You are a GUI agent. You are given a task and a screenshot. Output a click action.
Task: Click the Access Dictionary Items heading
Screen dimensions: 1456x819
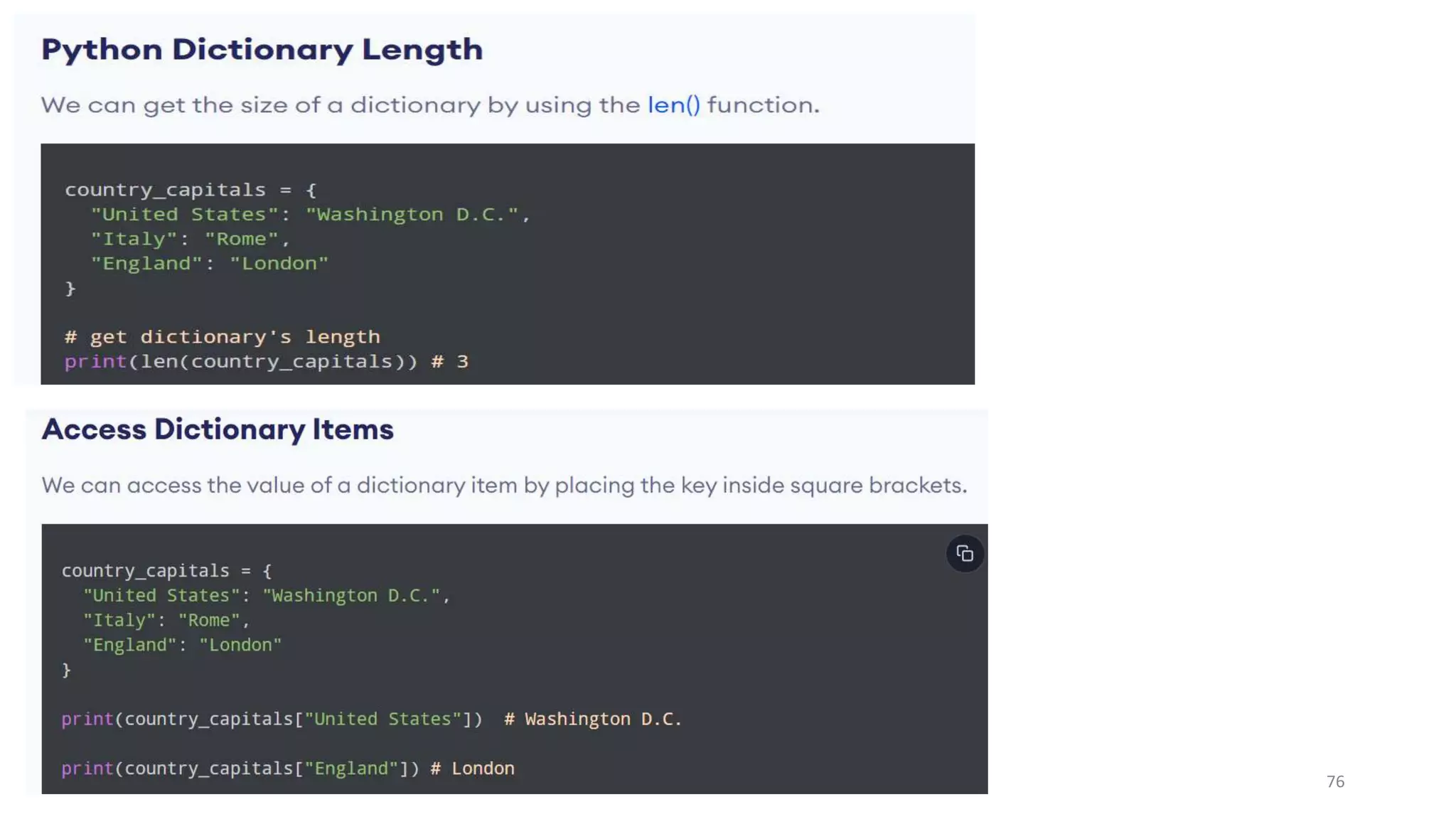pos(218,429)
